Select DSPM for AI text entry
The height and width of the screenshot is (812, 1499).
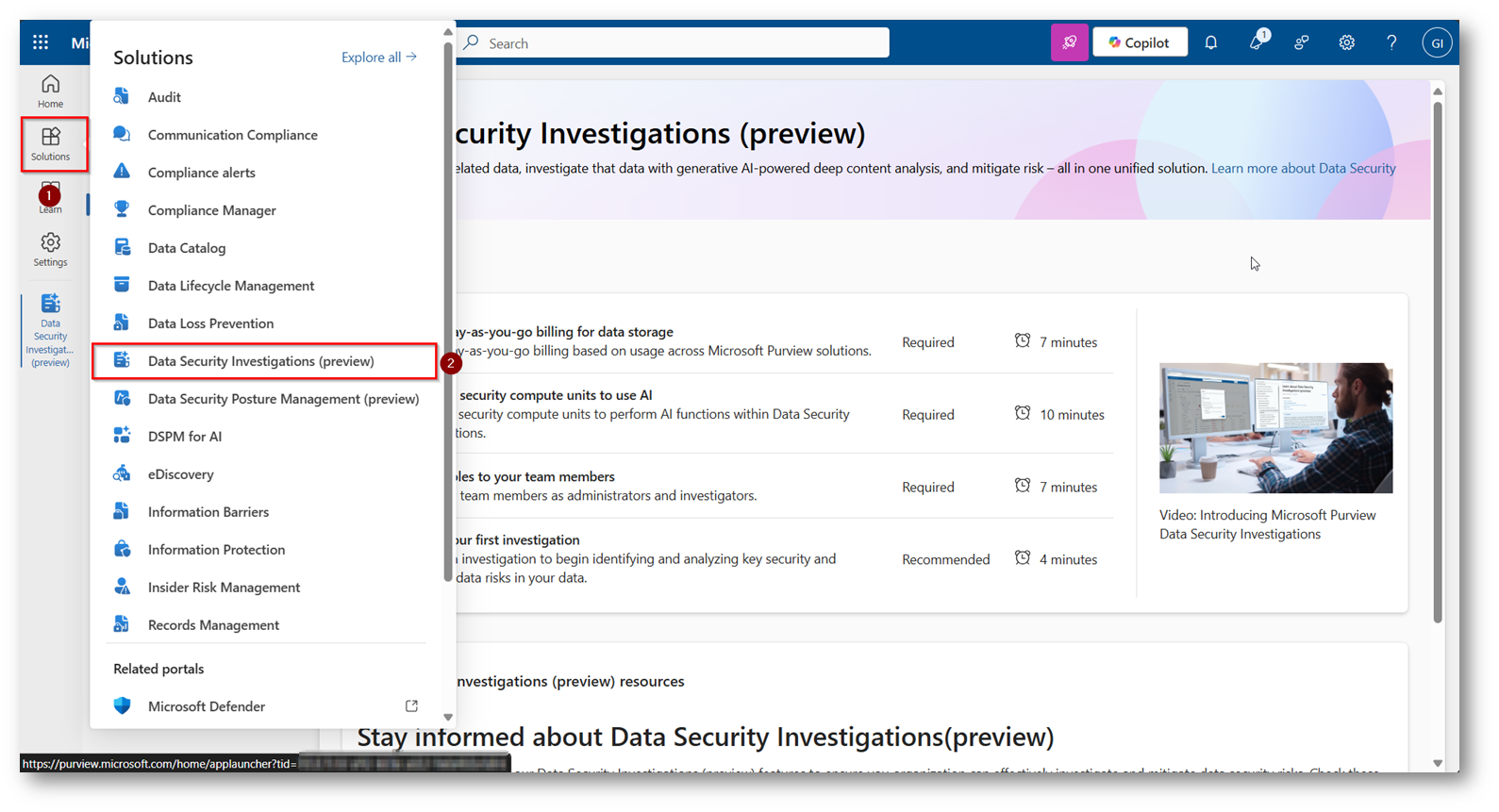point(185,437)
